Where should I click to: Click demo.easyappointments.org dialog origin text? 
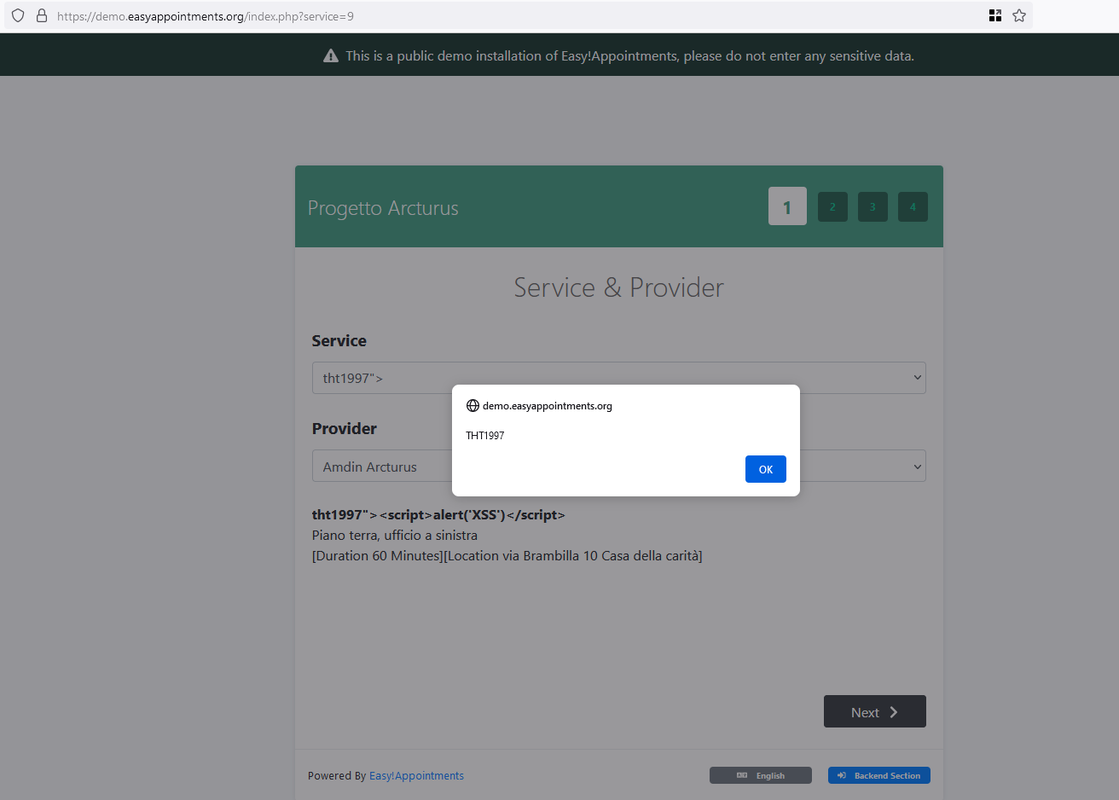(547, 406)
